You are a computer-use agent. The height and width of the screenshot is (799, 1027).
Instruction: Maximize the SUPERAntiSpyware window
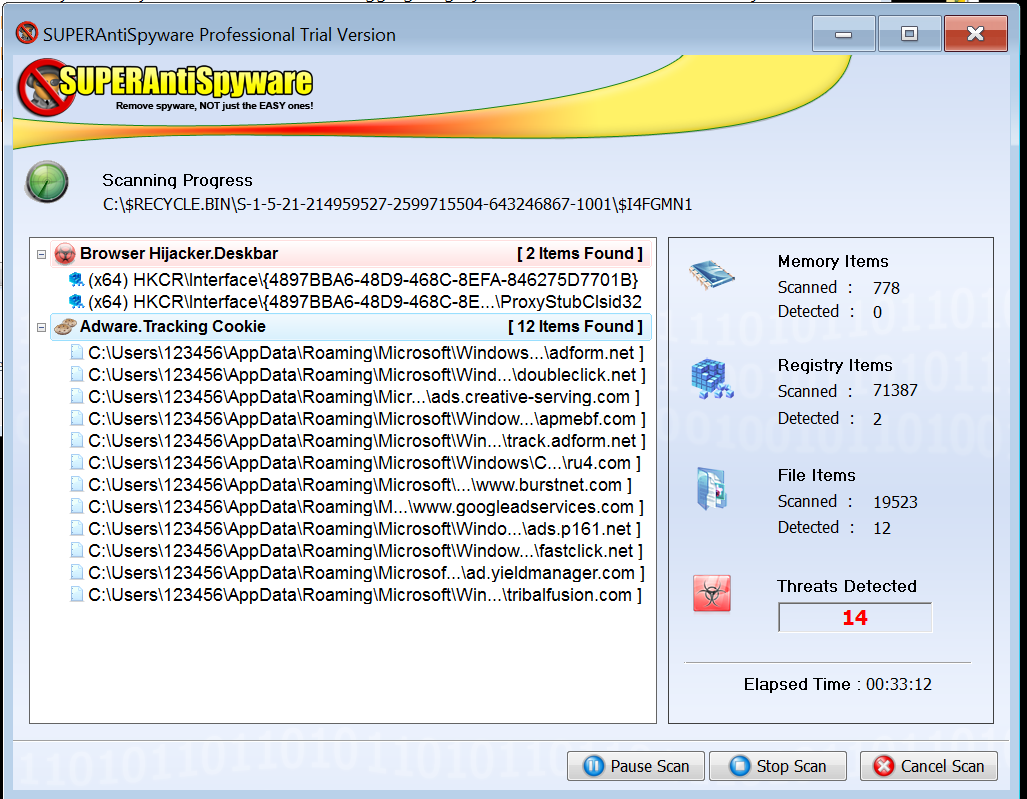pos(909,33)
